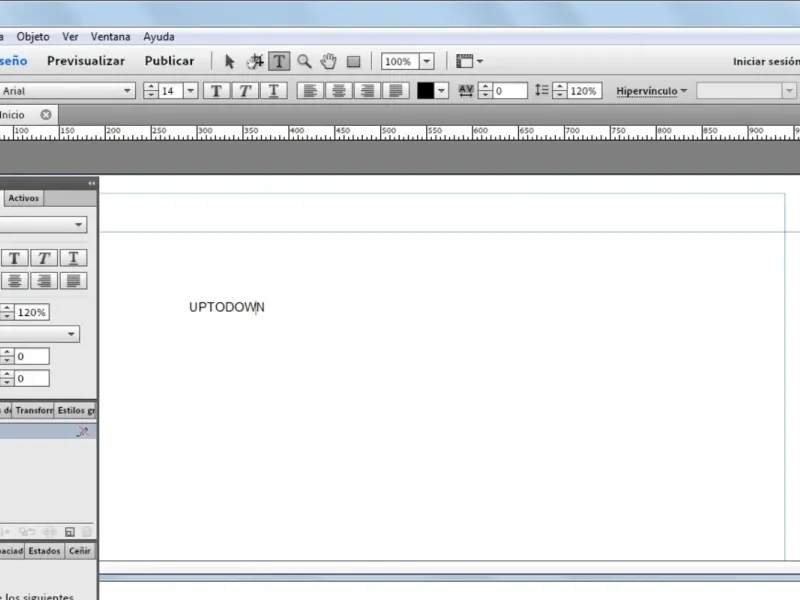Click the font size stepper arrows beside 14
This screenshot has height=600, width=800.
[151, 91]
